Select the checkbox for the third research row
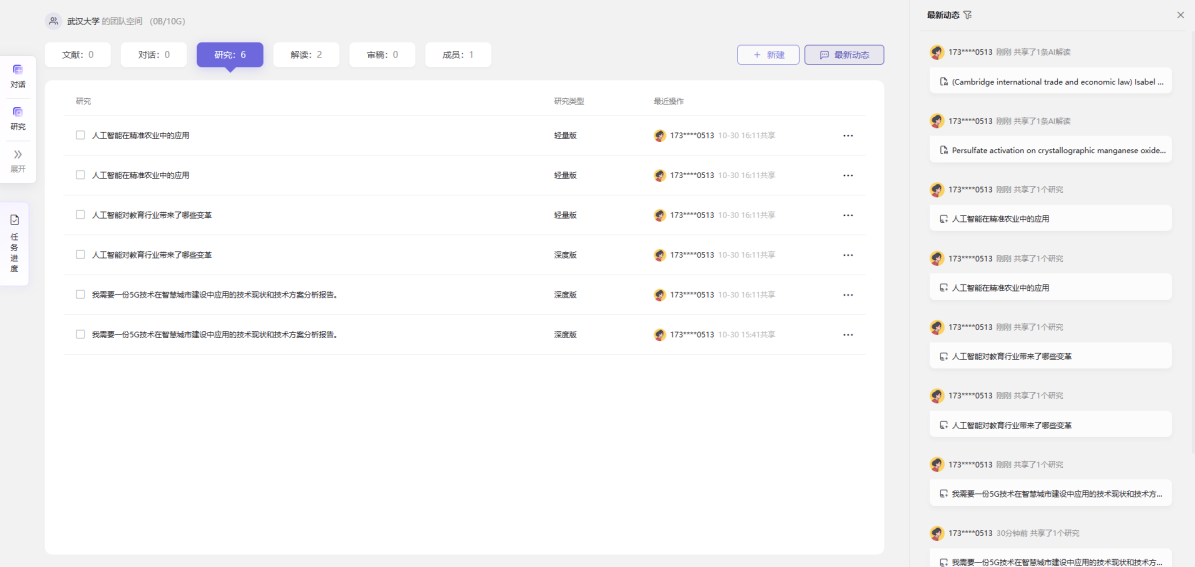The image size is (1195, 567). pos(80,215)
